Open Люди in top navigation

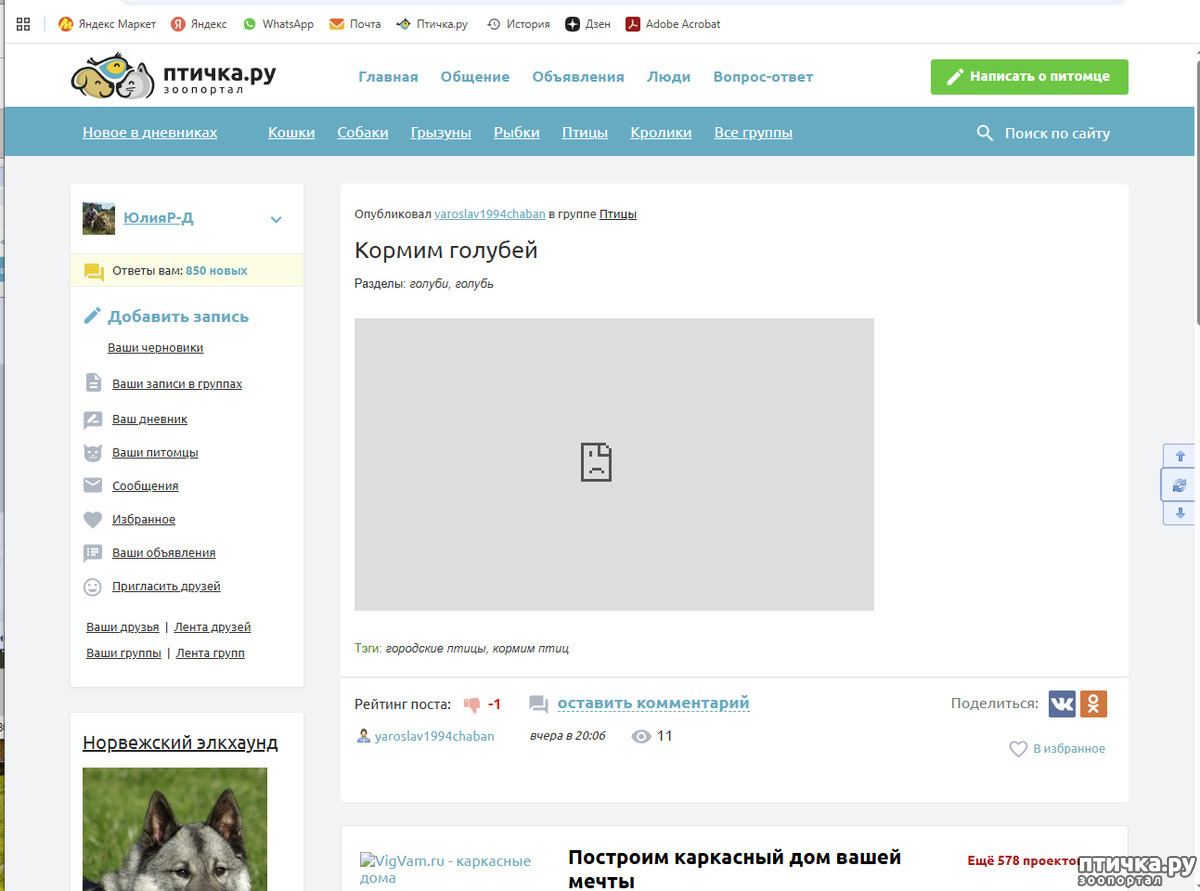pyautogui.click(x=669, y=77)
